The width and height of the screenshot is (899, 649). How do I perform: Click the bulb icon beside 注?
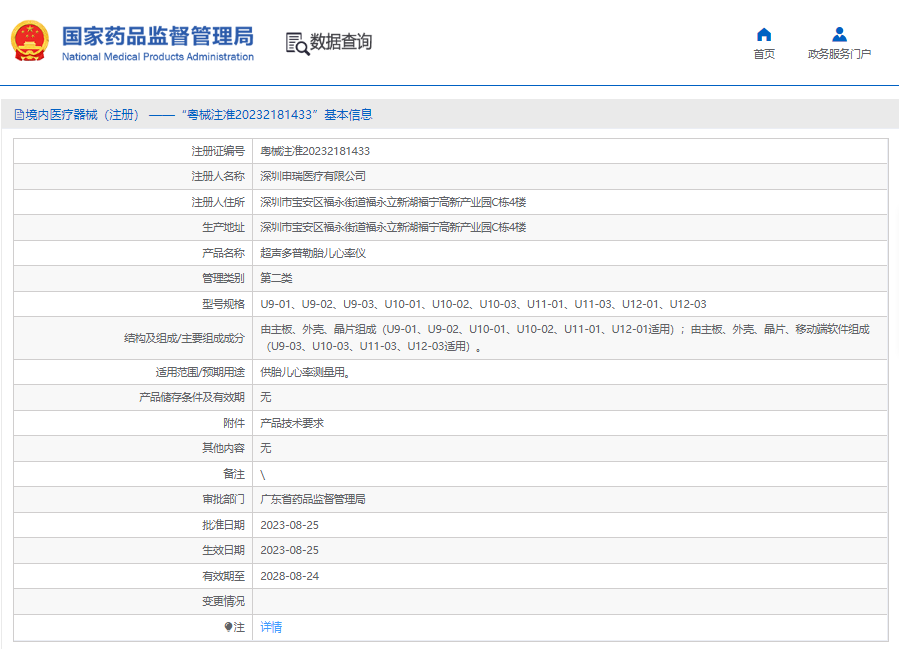click(x=228, y=627)
